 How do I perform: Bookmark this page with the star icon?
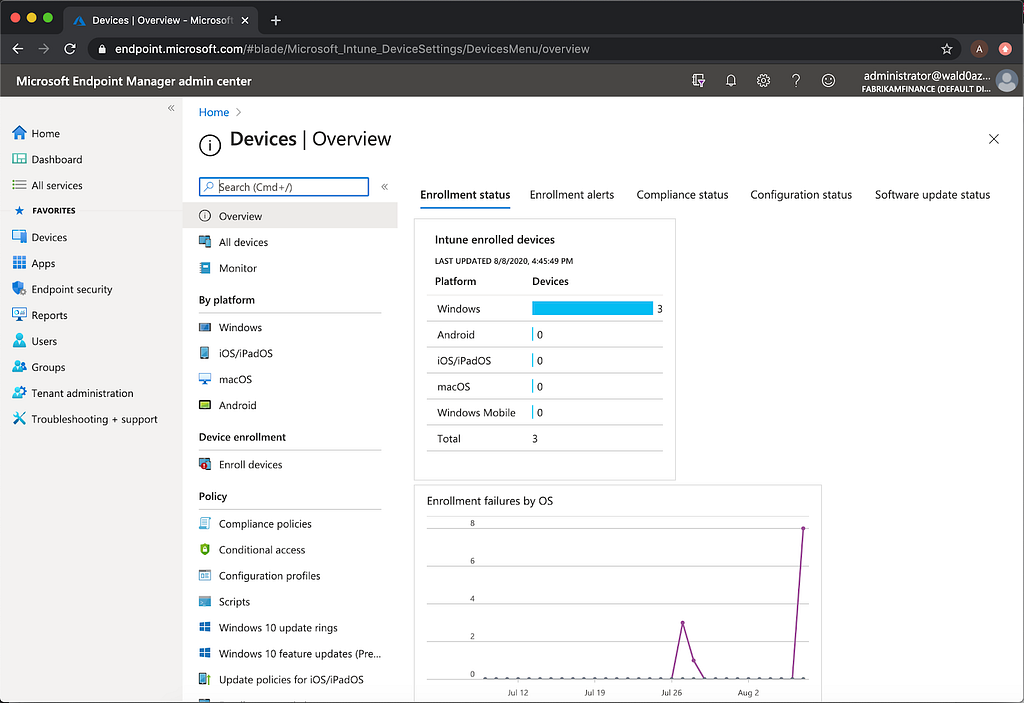946,49
